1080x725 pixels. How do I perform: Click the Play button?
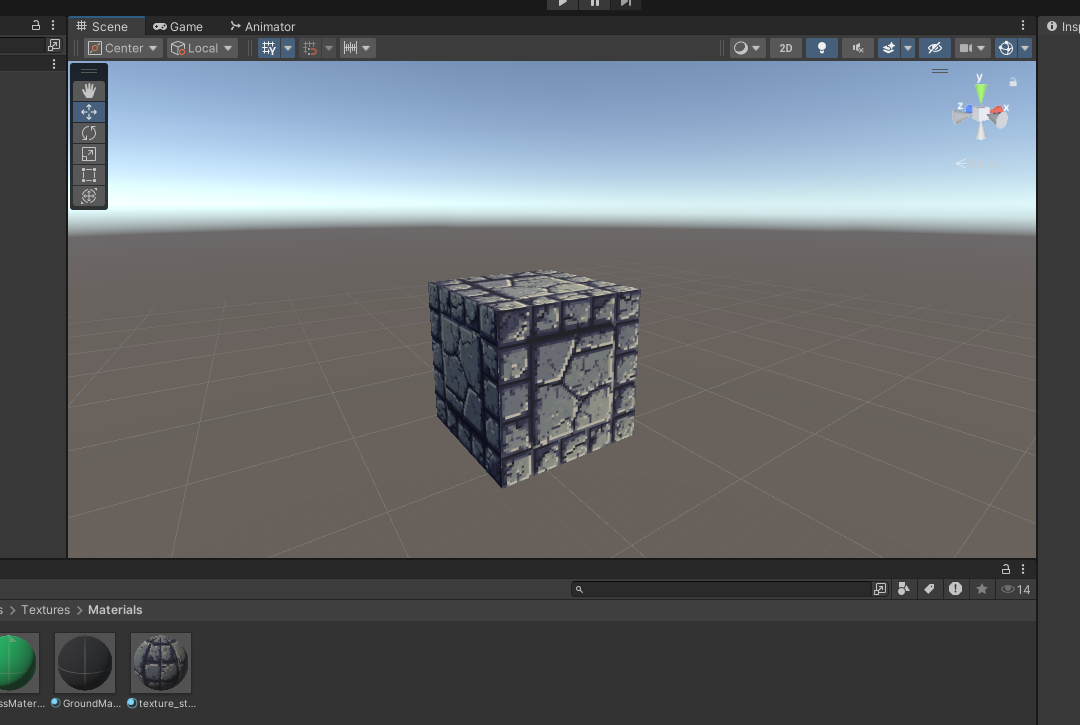563,3
